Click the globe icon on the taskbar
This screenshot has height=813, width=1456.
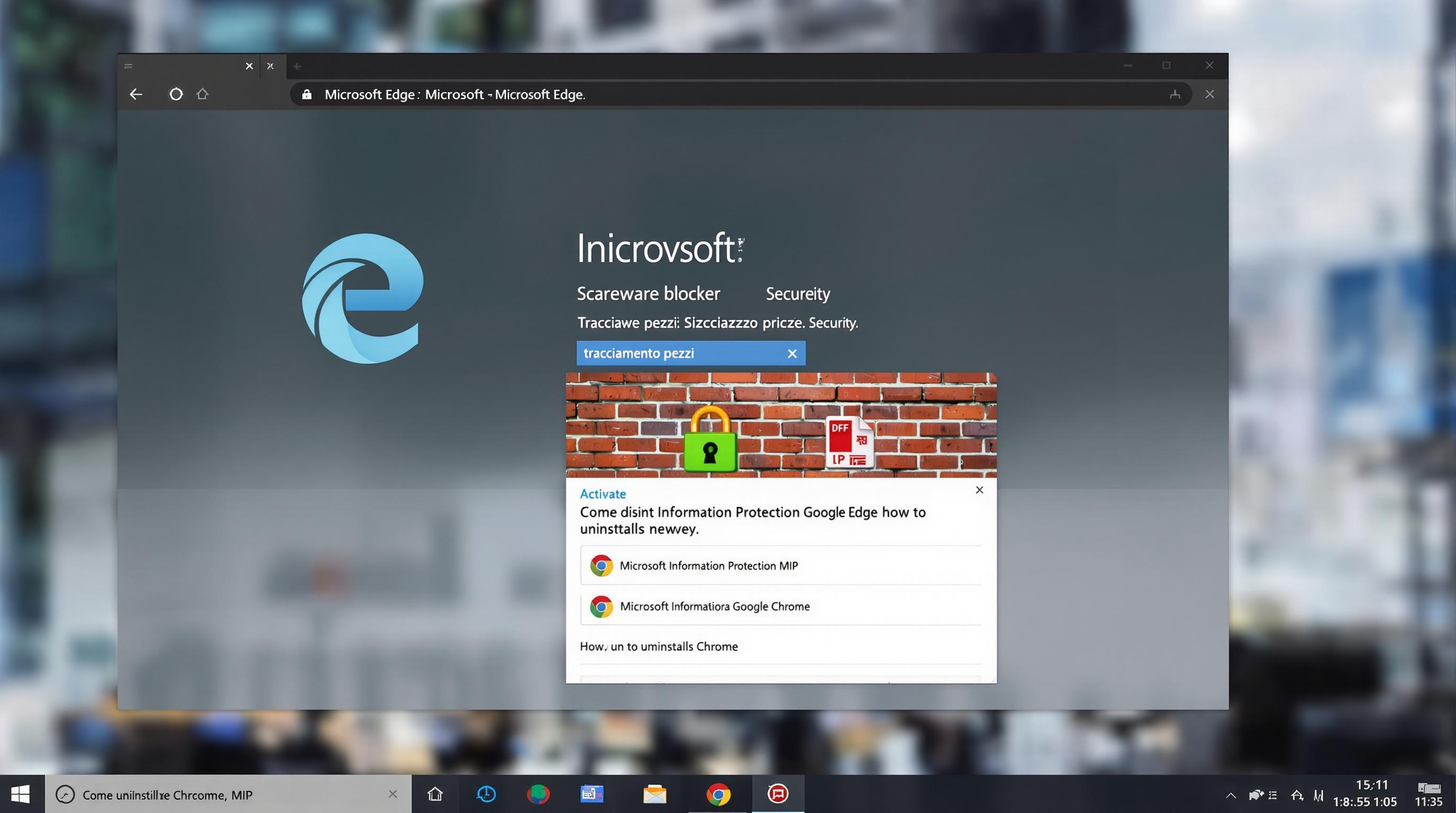click(x=539, y=794)
